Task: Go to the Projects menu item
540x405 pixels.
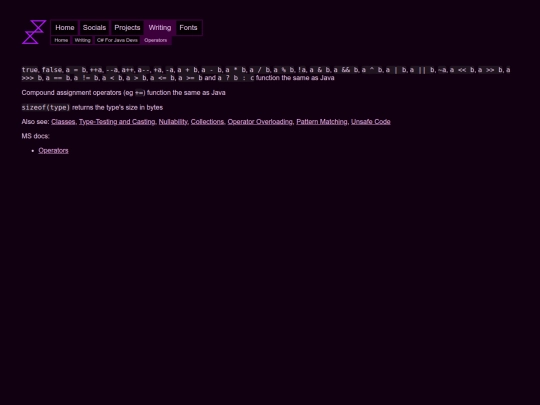Action: coord(127,28)
